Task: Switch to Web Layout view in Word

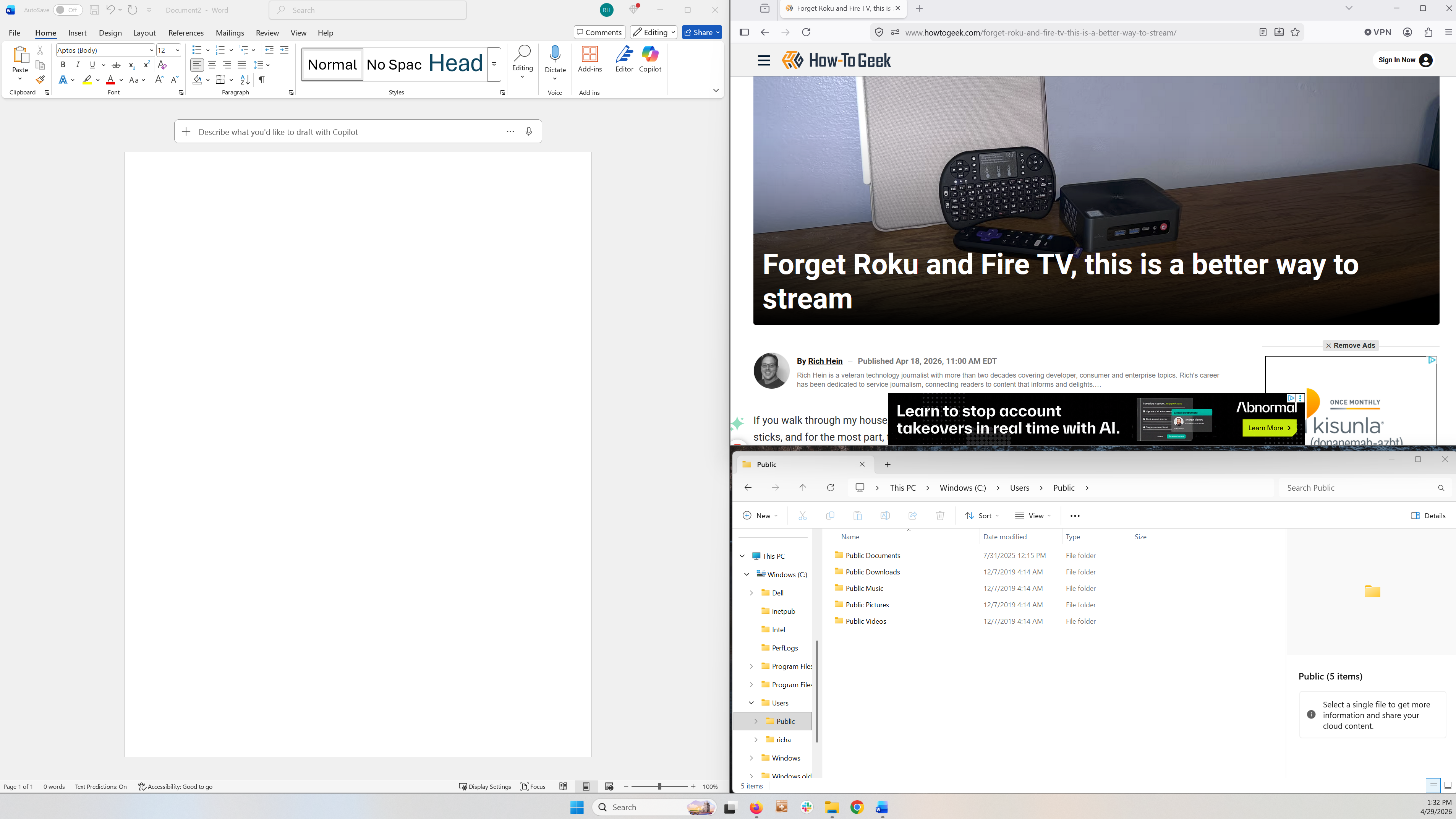Action: pos(609,786)
